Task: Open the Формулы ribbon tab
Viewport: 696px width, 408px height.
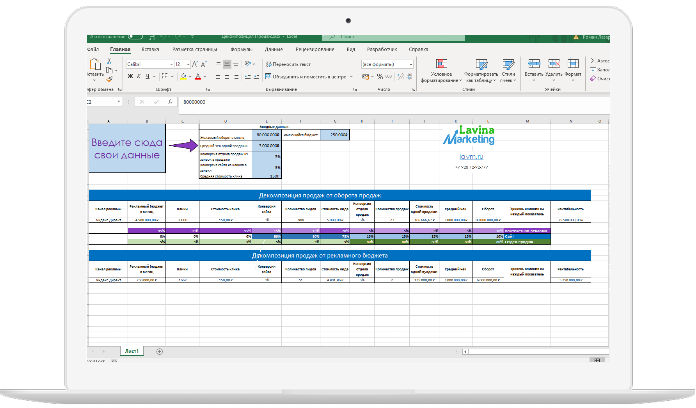Action: tap(241, 49)
